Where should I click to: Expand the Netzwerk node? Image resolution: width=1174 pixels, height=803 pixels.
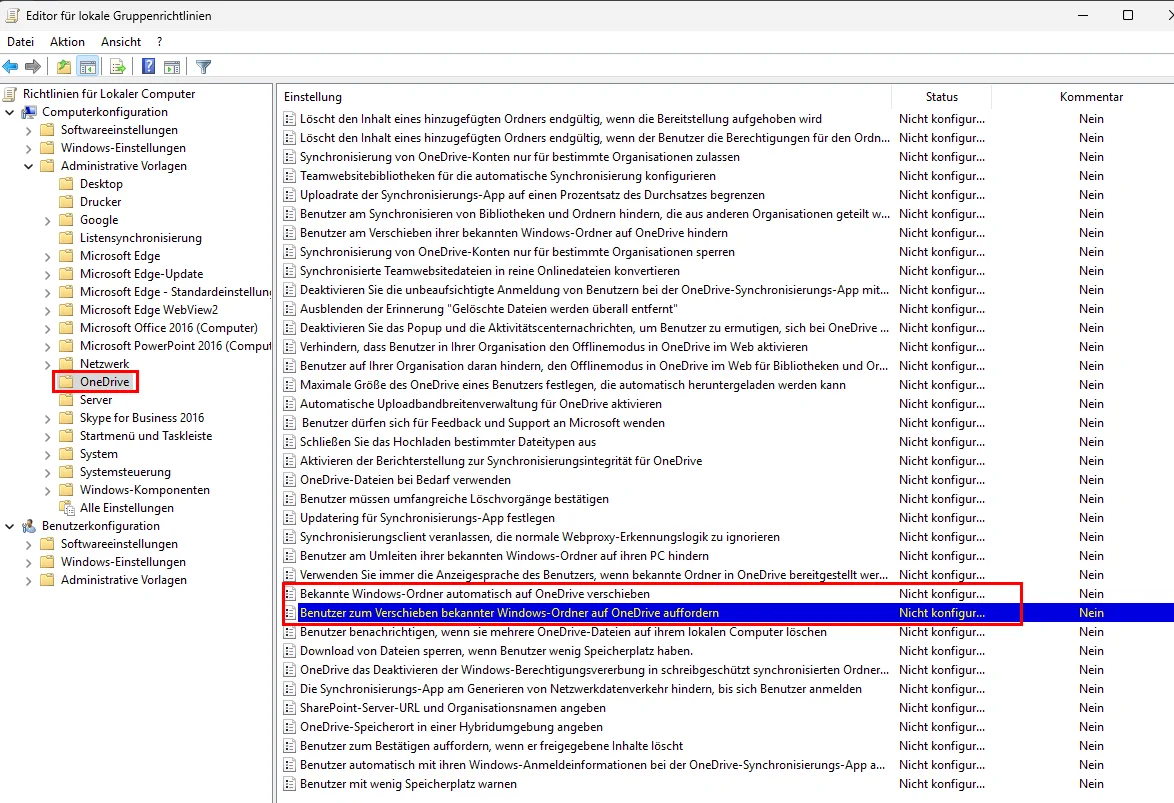pyautogui.click(x=48, y=364)
